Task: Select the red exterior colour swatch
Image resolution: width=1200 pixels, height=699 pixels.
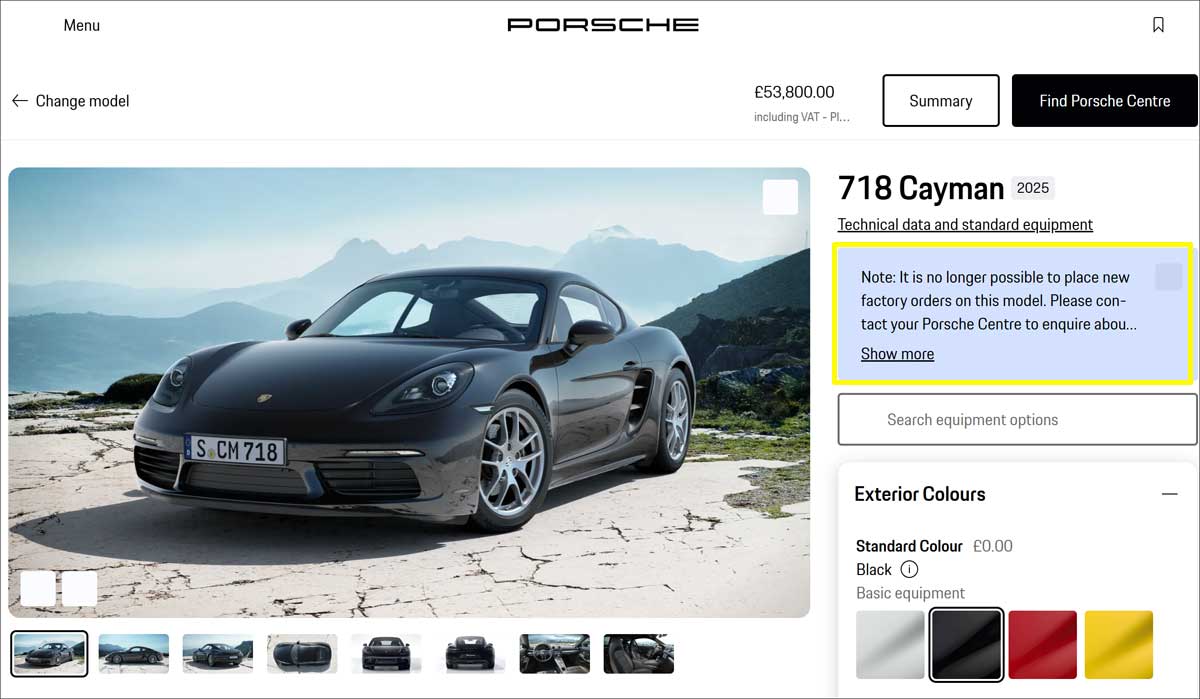Action: (1042, 645)
